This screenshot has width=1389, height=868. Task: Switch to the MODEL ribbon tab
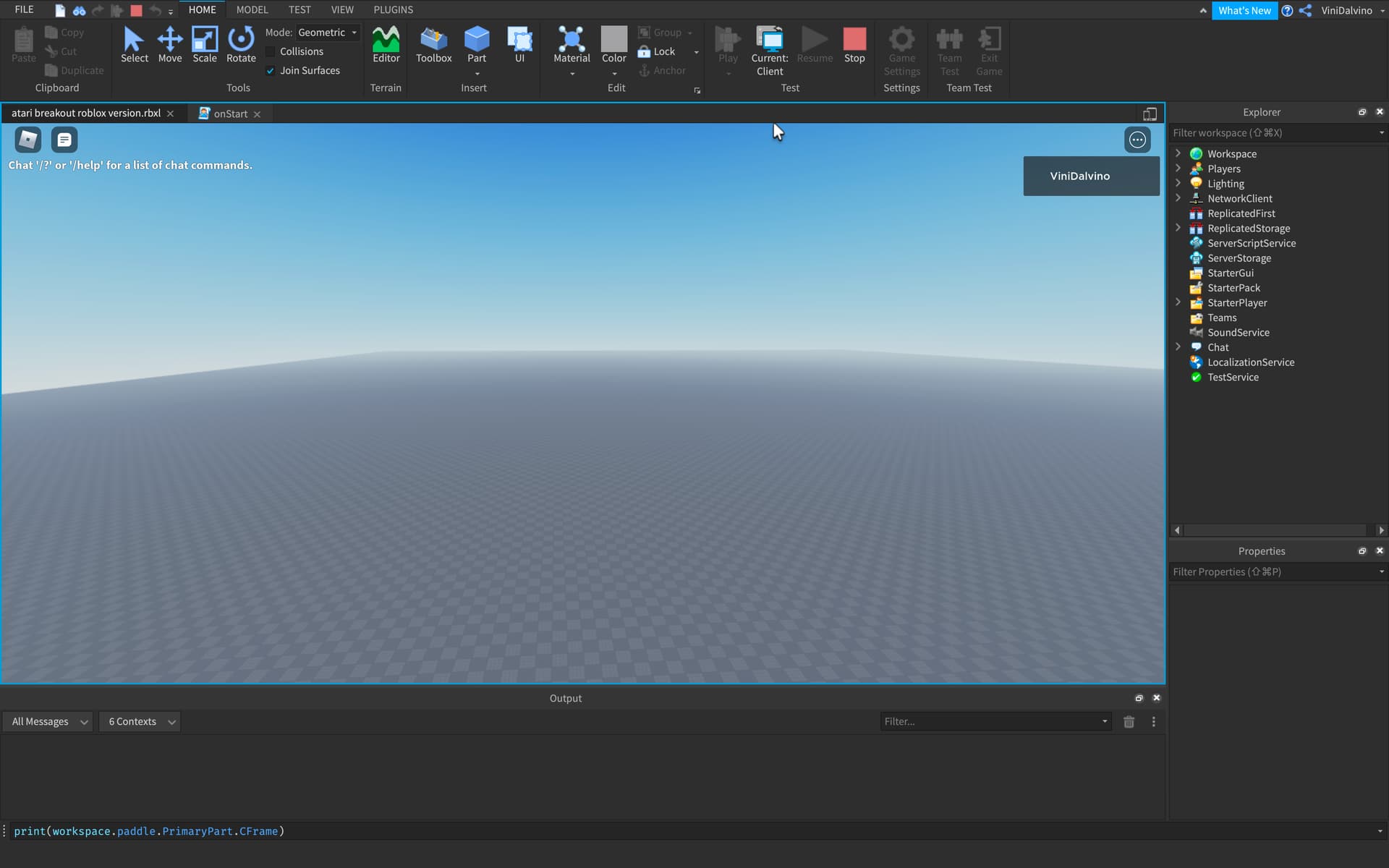(252, 9)
